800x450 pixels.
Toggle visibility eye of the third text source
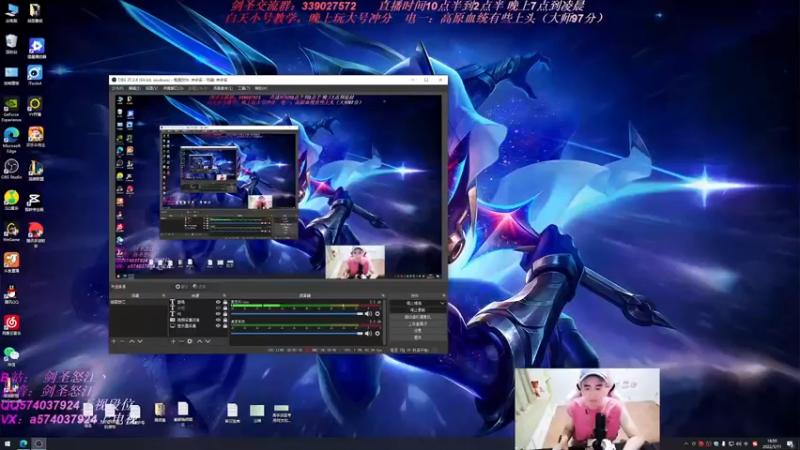[218, 314]
